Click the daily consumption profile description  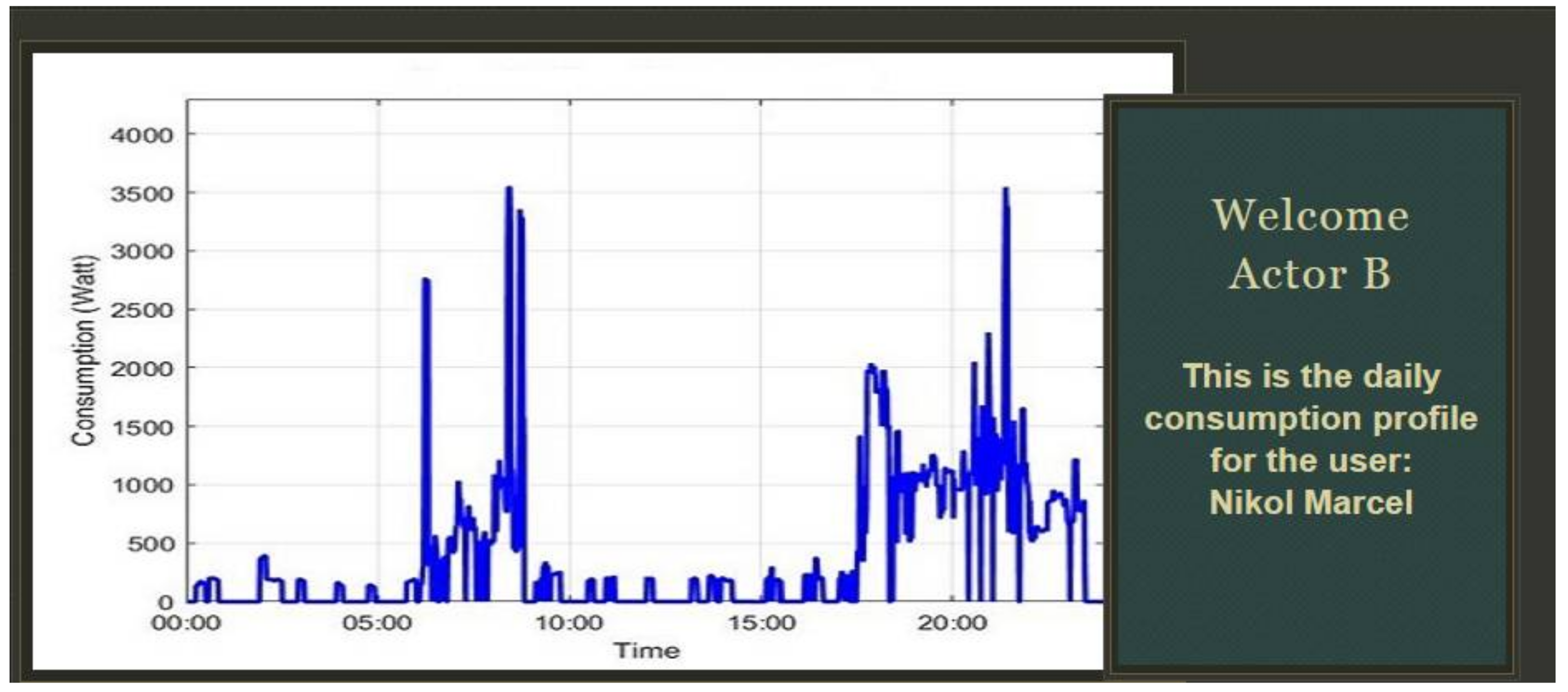pyautogui.click(x=1311, y=419)
